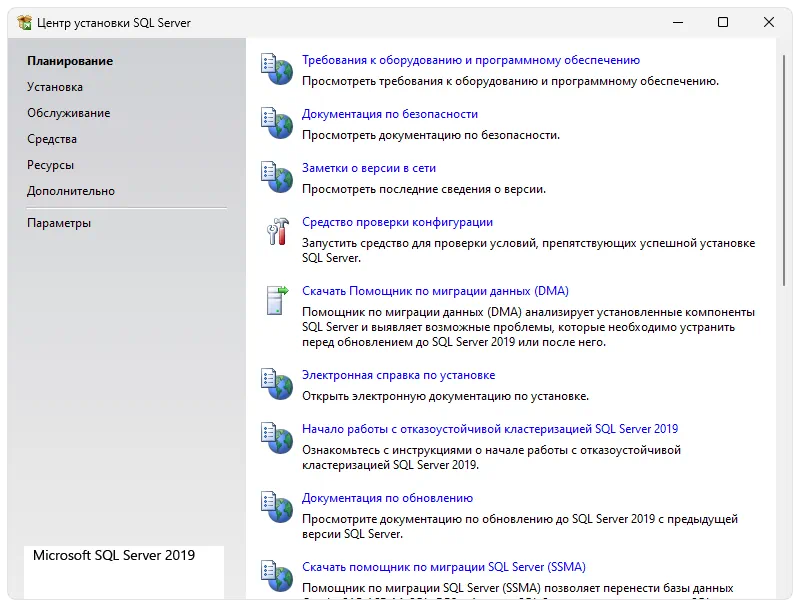Click Скачать Помощник по миграции данных (DMA)
799x609 pixels.
coord(435,291)
